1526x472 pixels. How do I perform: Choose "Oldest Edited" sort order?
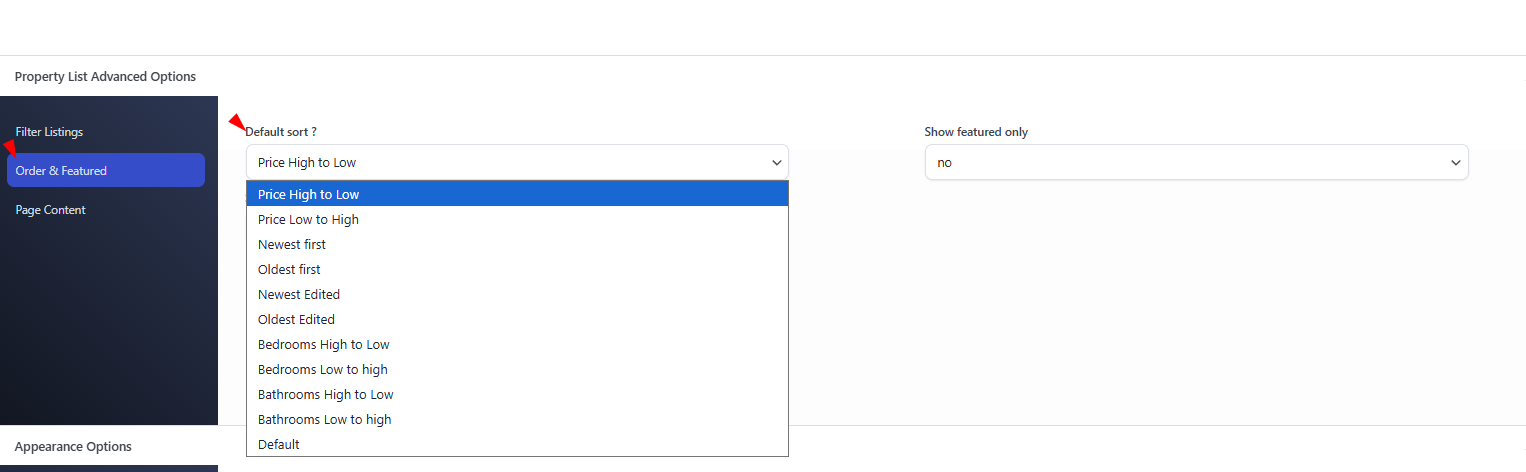click(296, 320)
